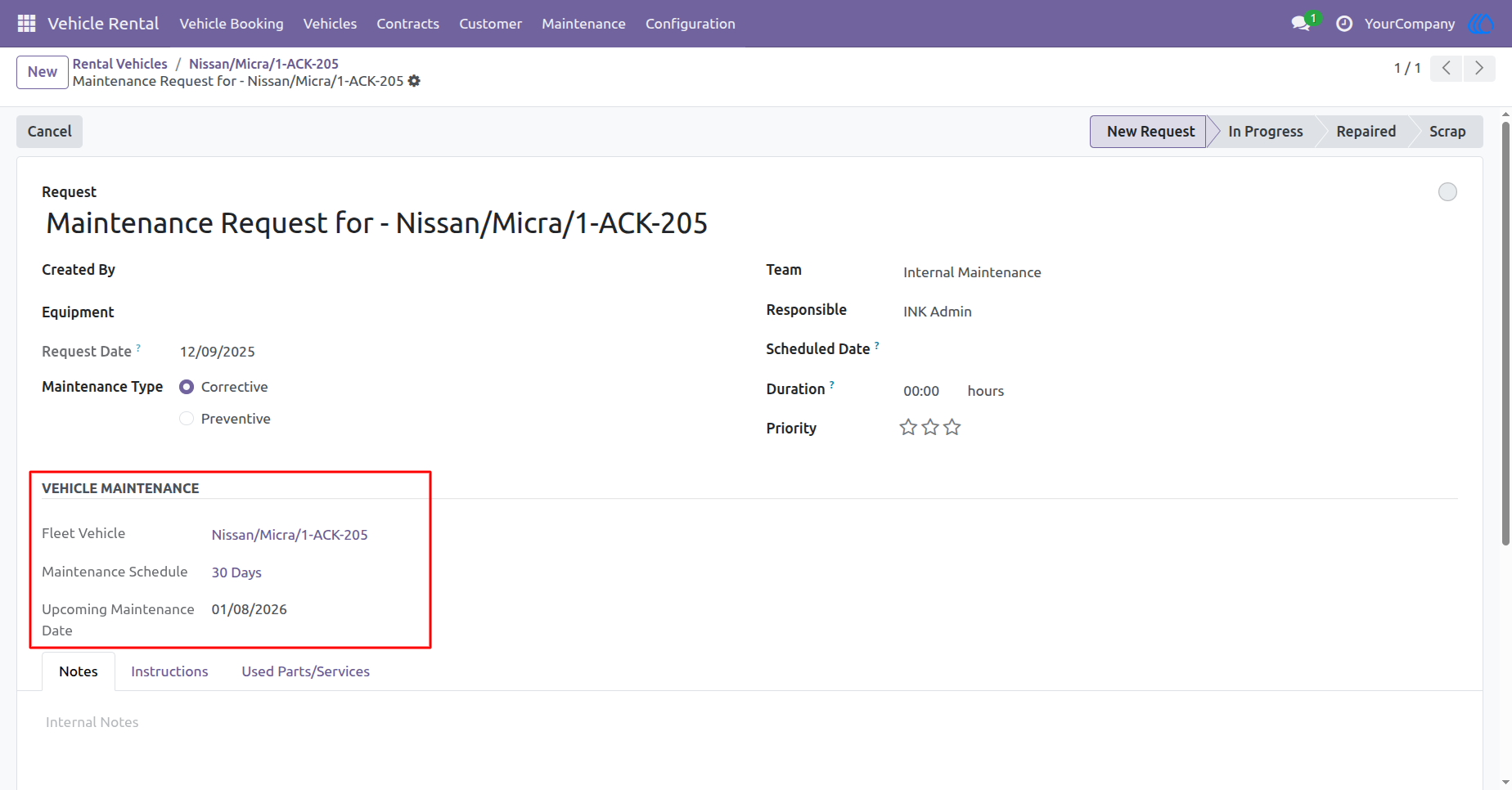Cancel the maintenance request
Screen dimensions: 1512x790
[x=49, y=132]
